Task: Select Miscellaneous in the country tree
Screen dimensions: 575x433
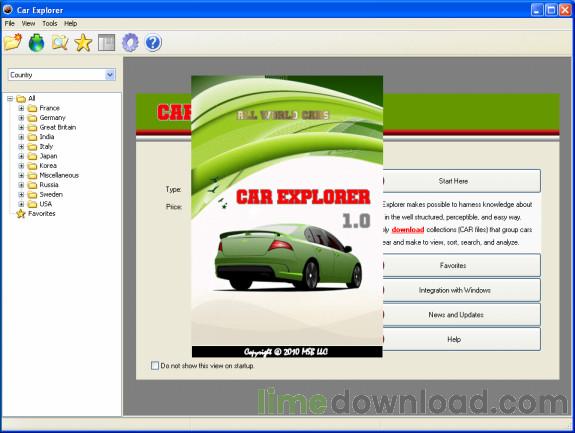Action: click(x=59, y=175)
